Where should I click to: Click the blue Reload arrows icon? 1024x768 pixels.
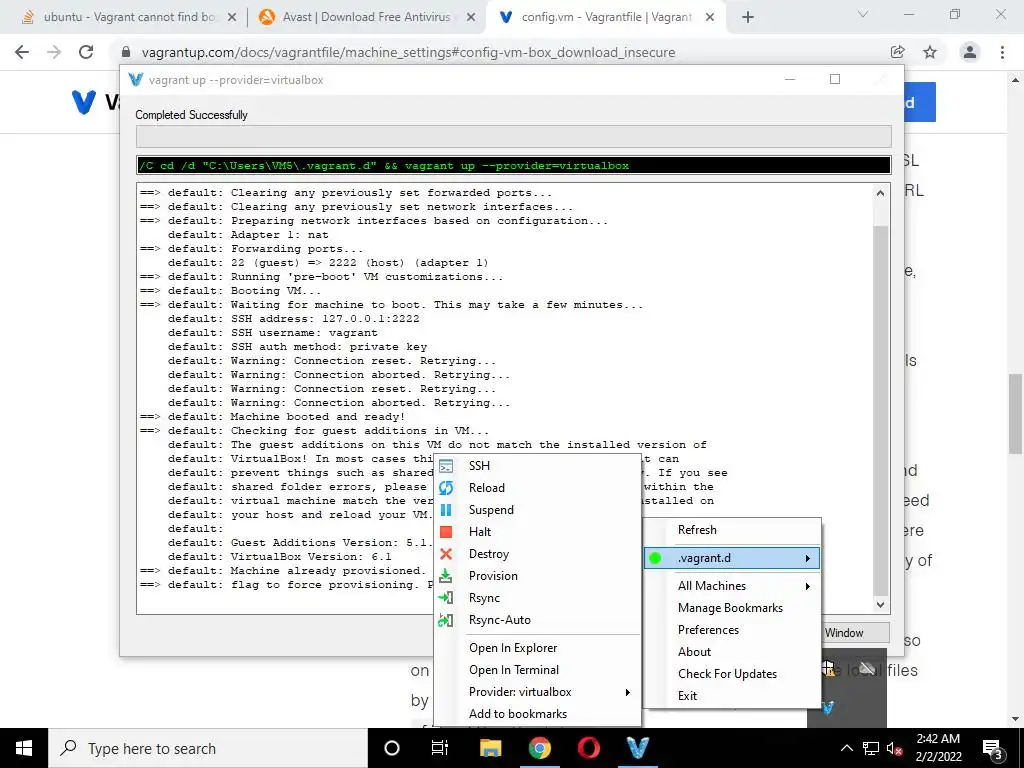click(x=446, y=488)
